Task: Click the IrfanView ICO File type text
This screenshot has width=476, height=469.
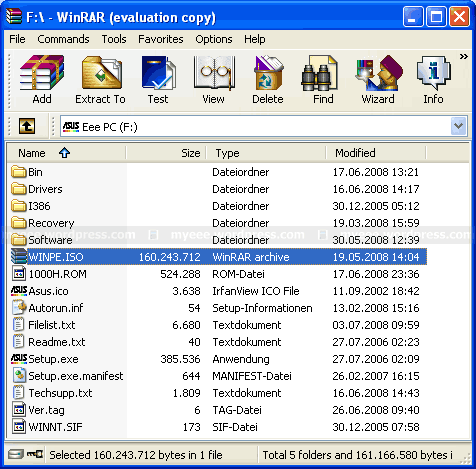Action: click(x=256, y=291)
